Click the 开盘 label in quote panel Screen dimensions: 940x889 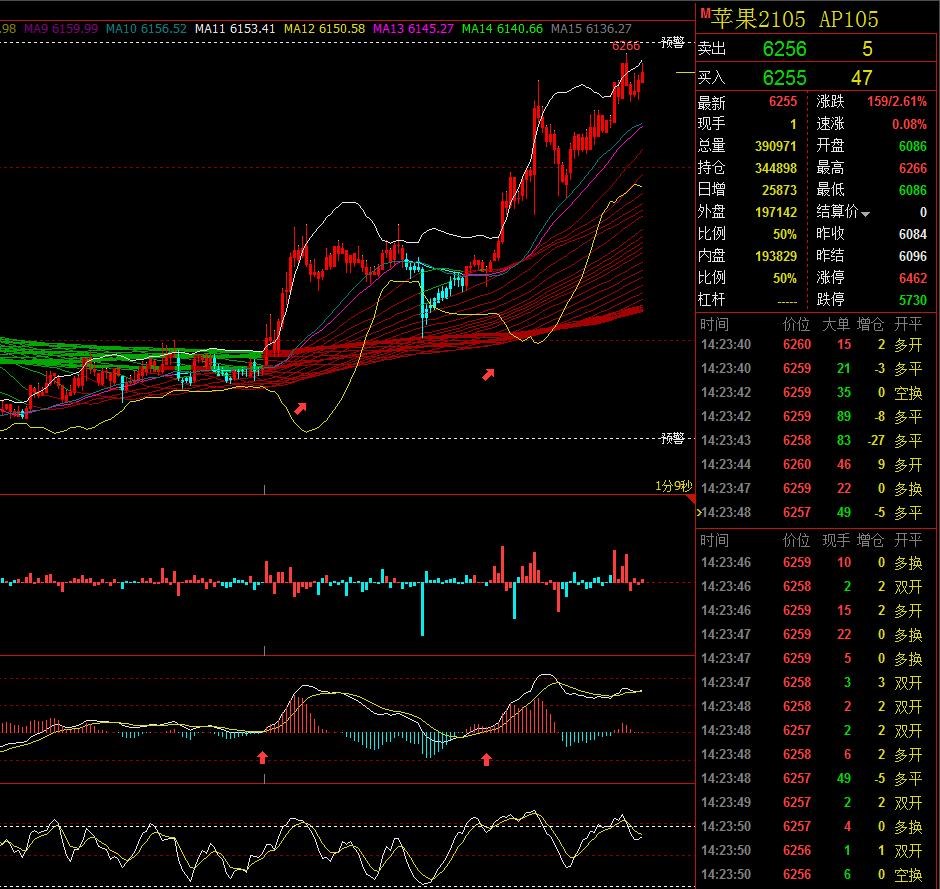830,146
